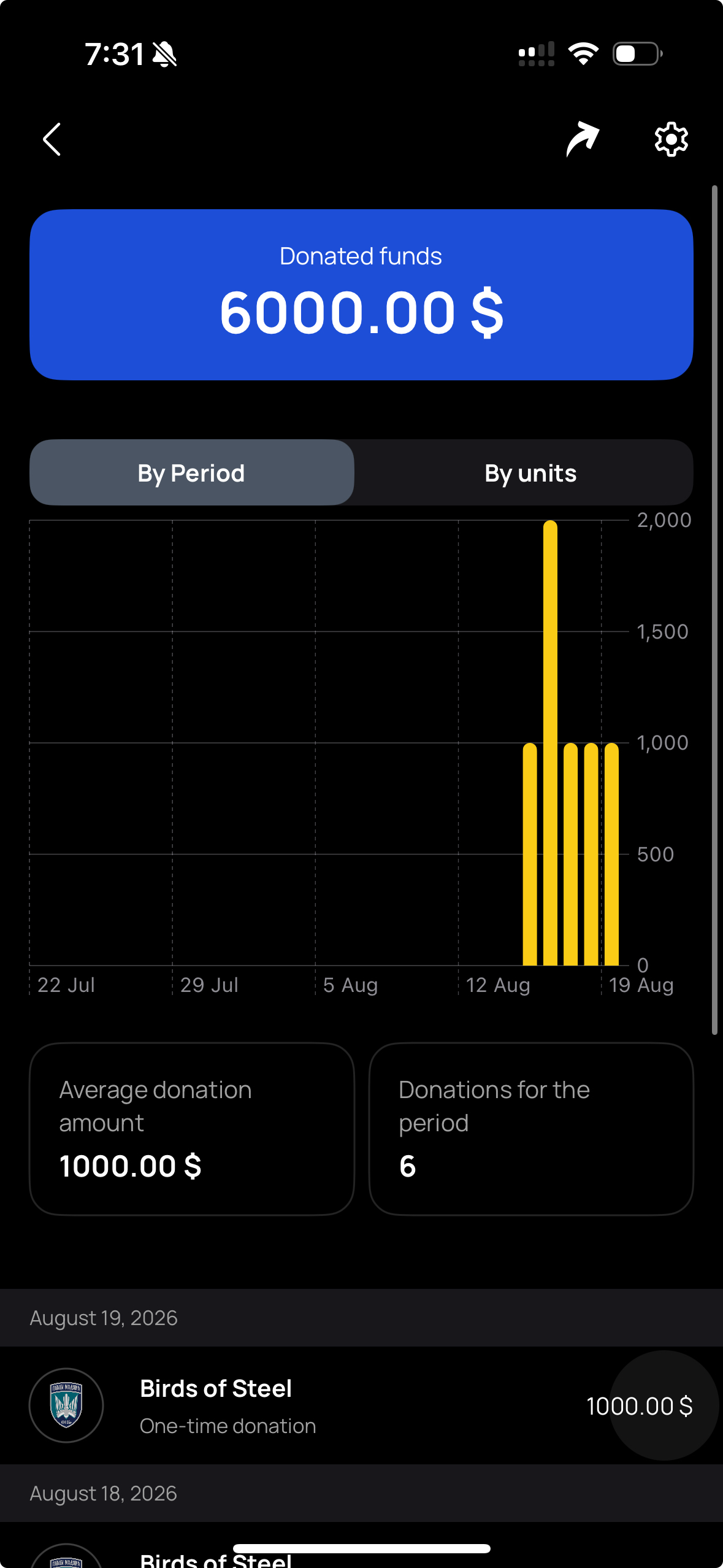Select the tallest 2,000 chart bar
Screen dimensions: 723x1568
pos(550,742)
